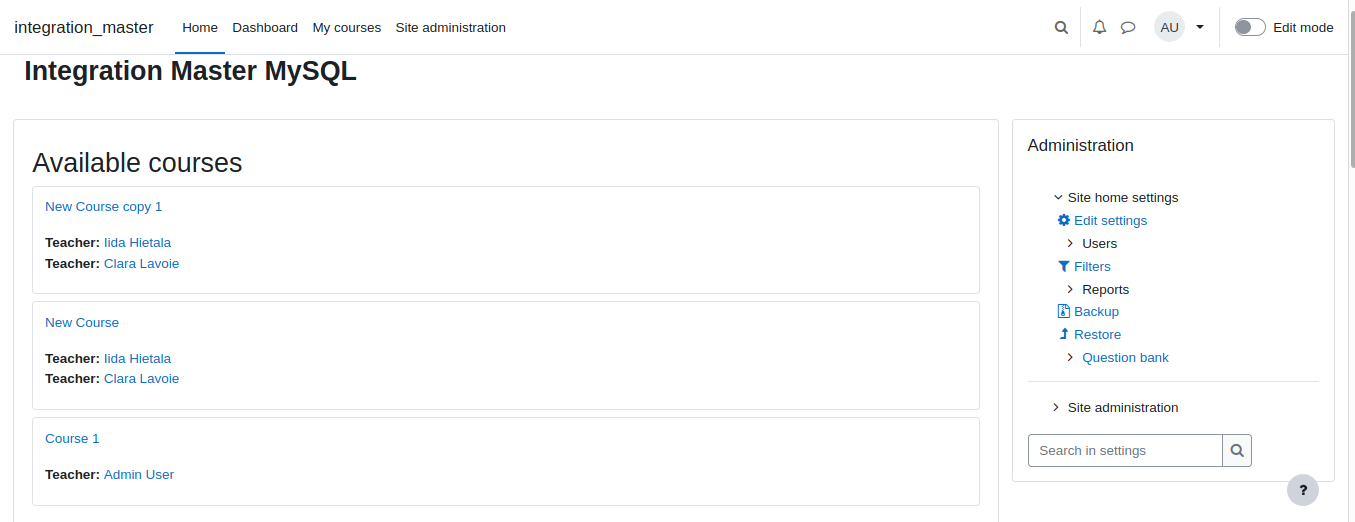Expand the Site administration tree node

click(1056, 407)
